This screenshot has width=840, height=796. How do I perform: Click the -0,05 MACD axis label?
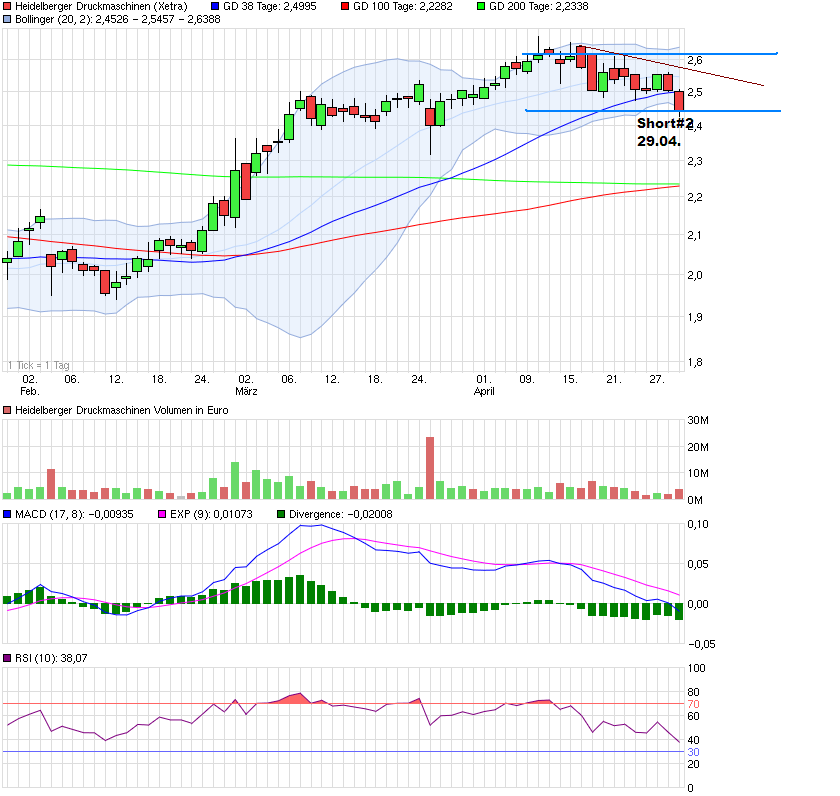[x=702, y=644]
